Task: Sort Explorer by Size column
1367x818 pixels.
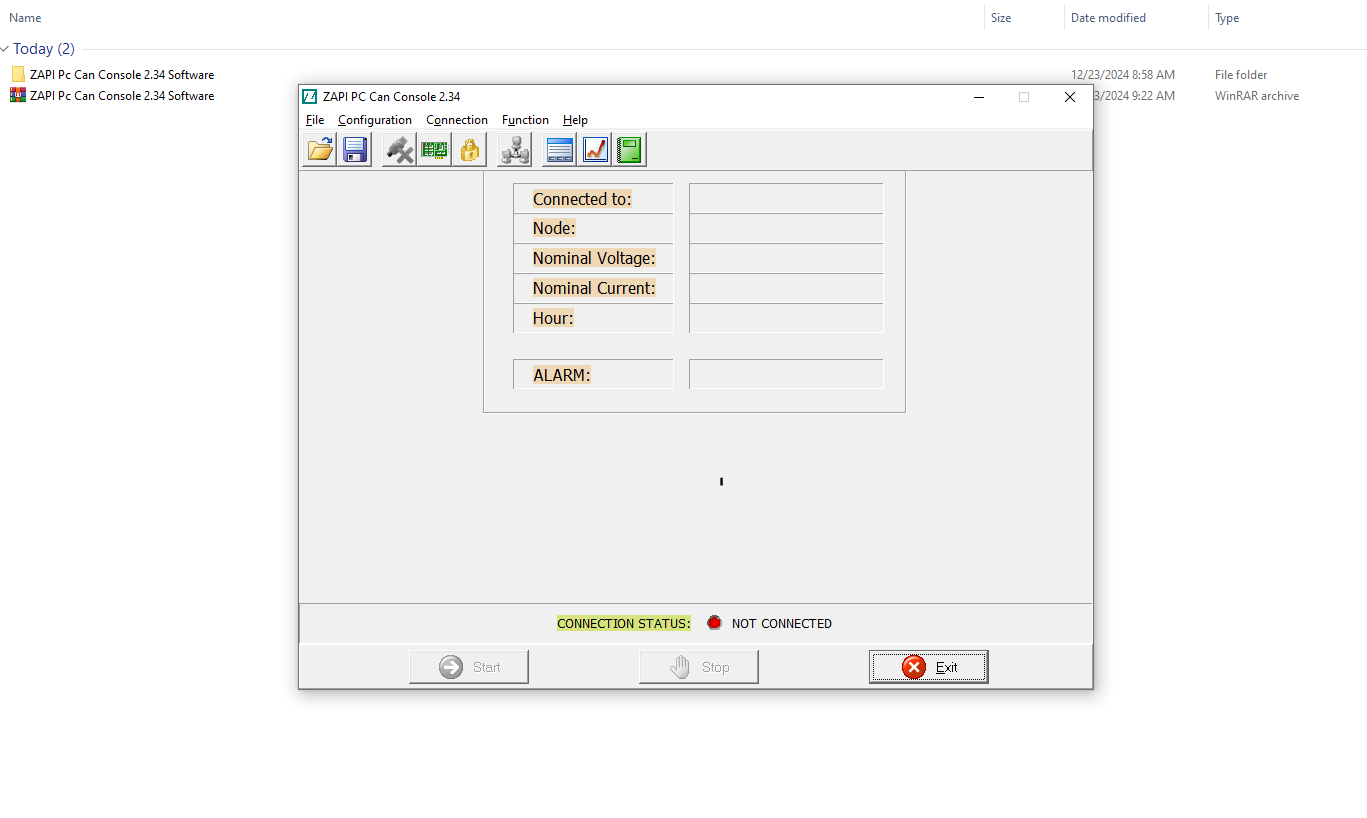Action: click(1001, 18)
